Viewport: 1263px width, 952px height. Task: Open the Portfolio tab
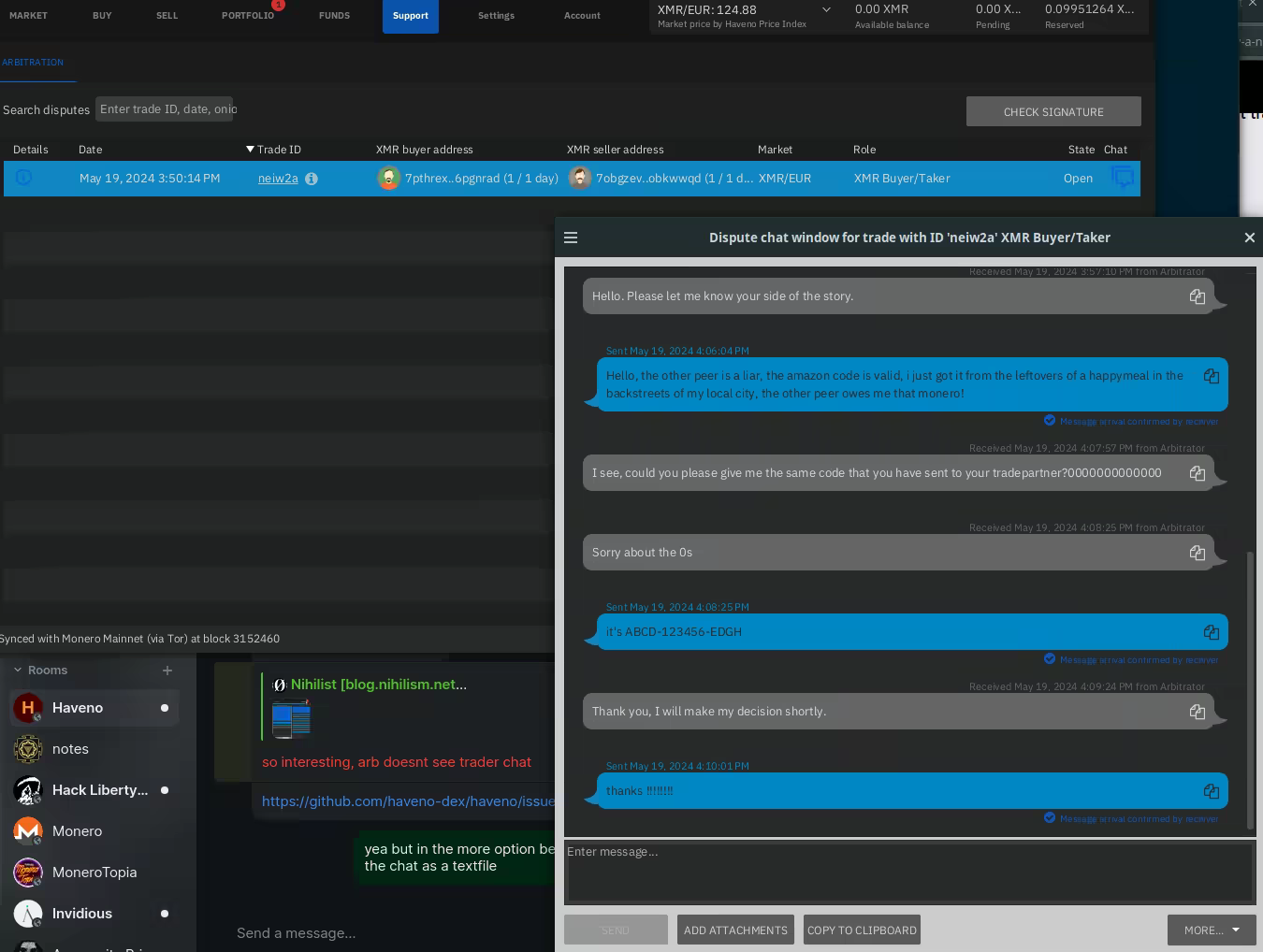(248, 16)
